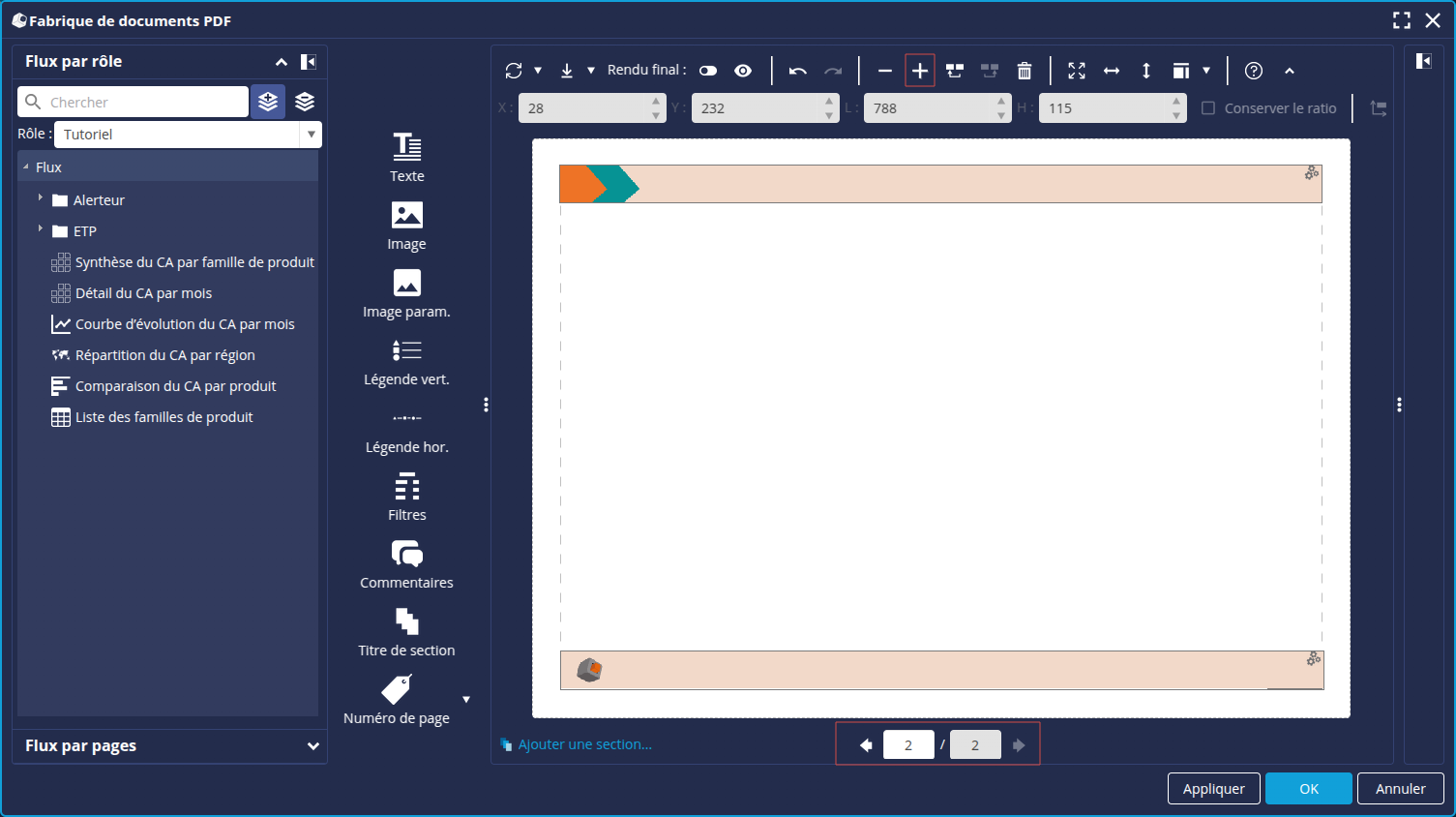Click the undo arrow in toolbar
The image size is (1456, 817).
pos(797,71)
